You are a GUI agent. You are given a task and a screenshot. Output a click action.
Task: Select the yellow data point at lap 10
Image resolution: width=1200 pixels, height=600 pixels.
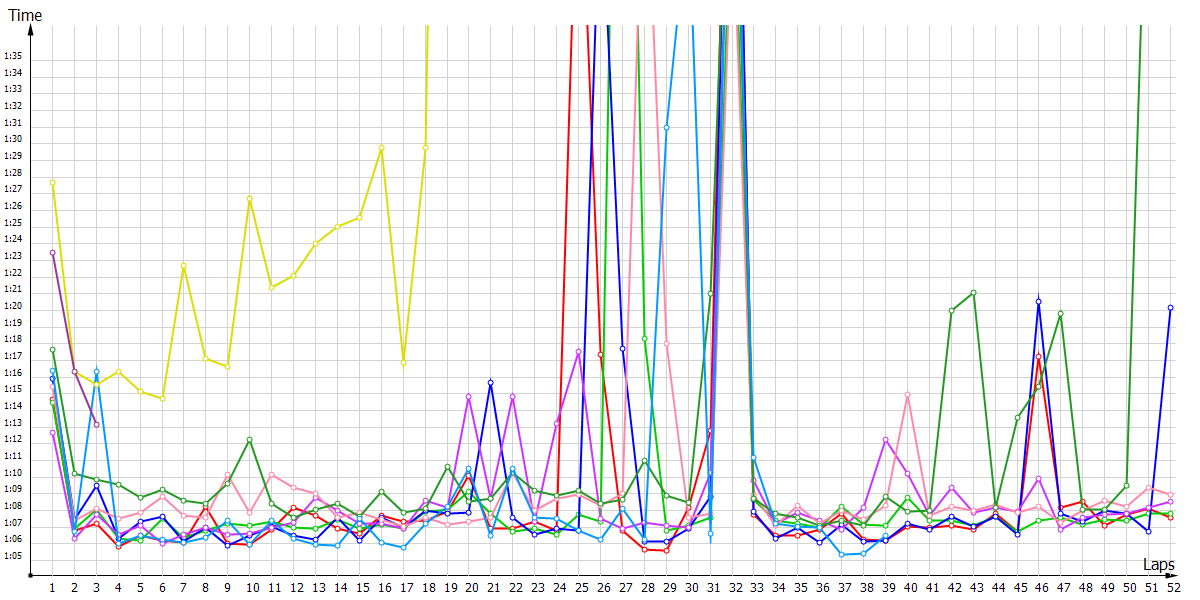[249, 199]
